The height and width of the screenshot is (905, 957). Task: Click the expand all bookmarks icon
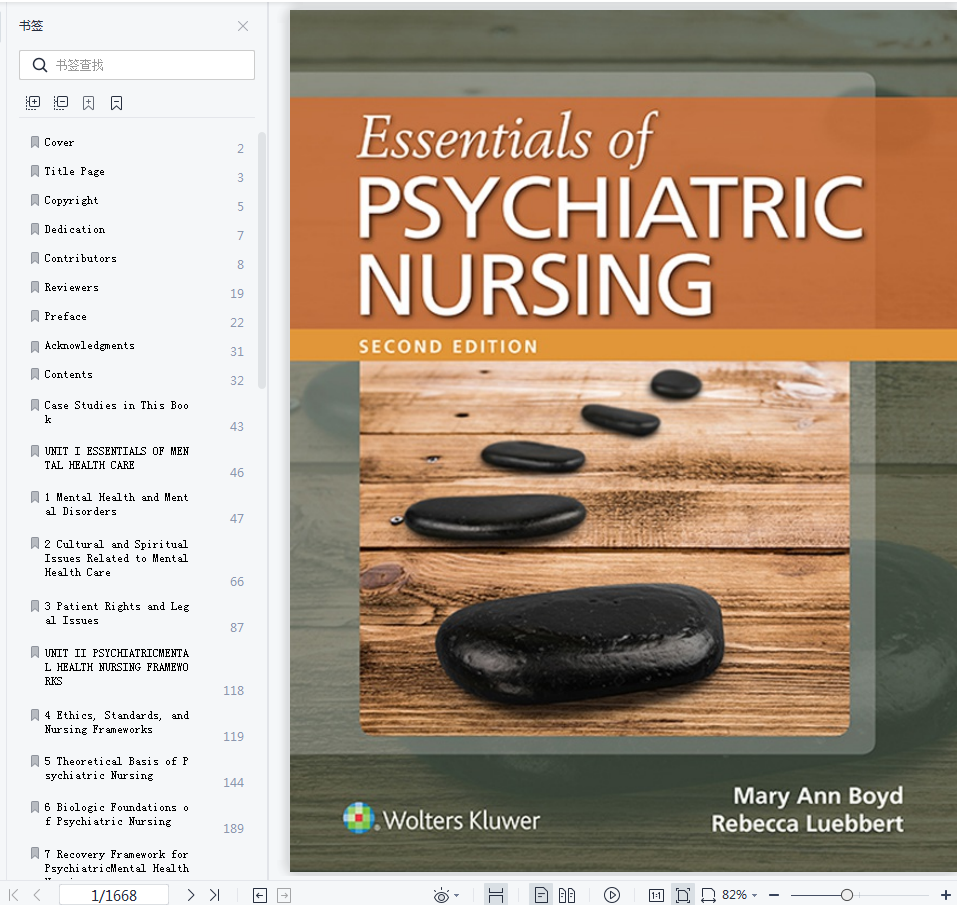point(33,103)
